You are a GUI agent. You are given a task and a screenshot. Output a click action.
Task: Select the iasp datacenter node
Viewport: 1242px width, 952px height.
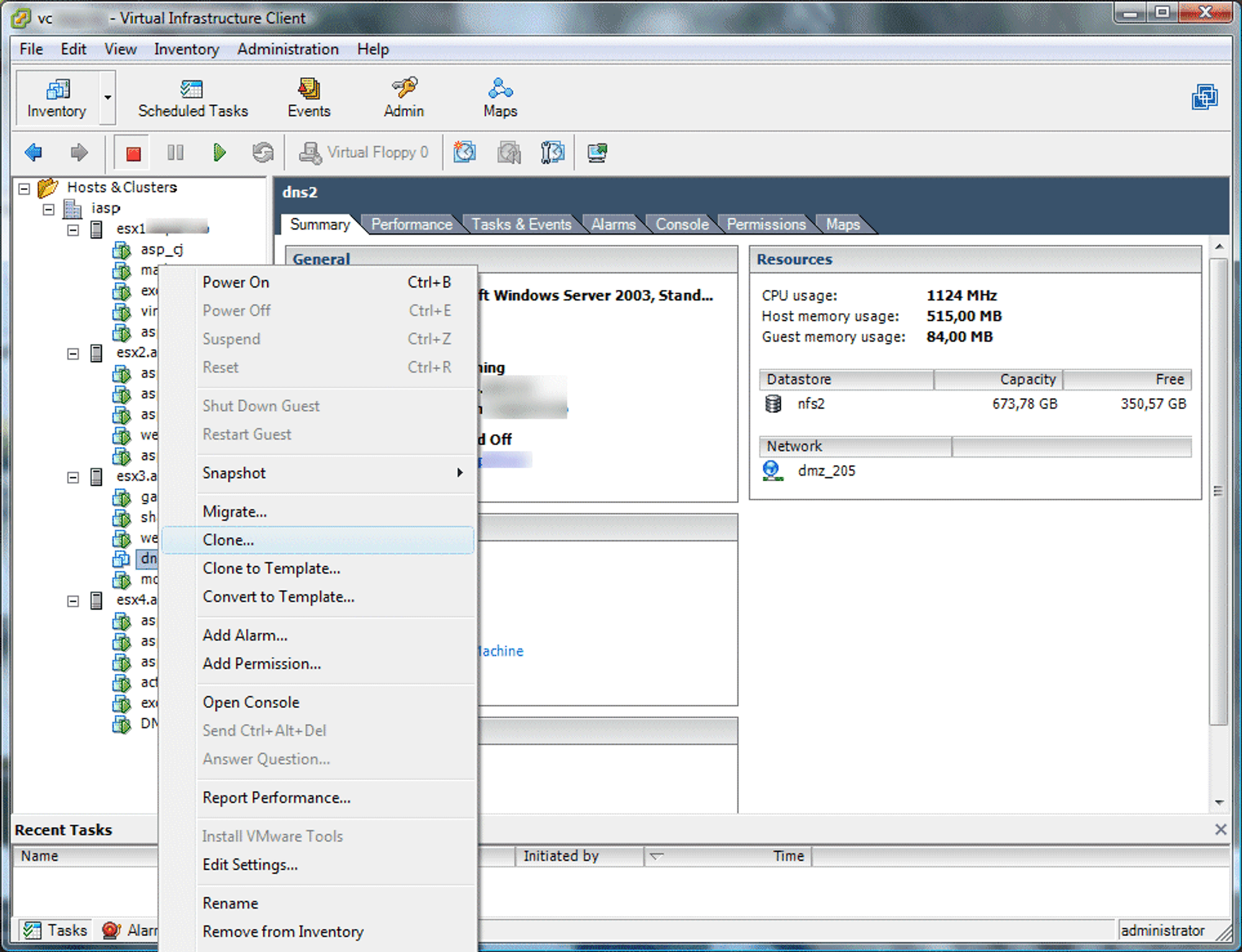(106, 208)
